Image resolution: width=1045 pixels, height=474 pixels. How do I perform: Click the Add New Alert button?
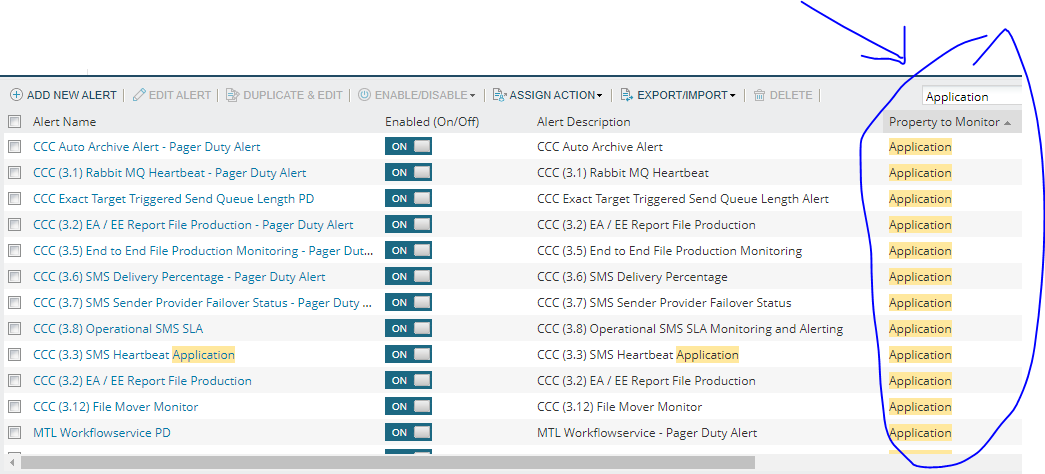point(63,95)
